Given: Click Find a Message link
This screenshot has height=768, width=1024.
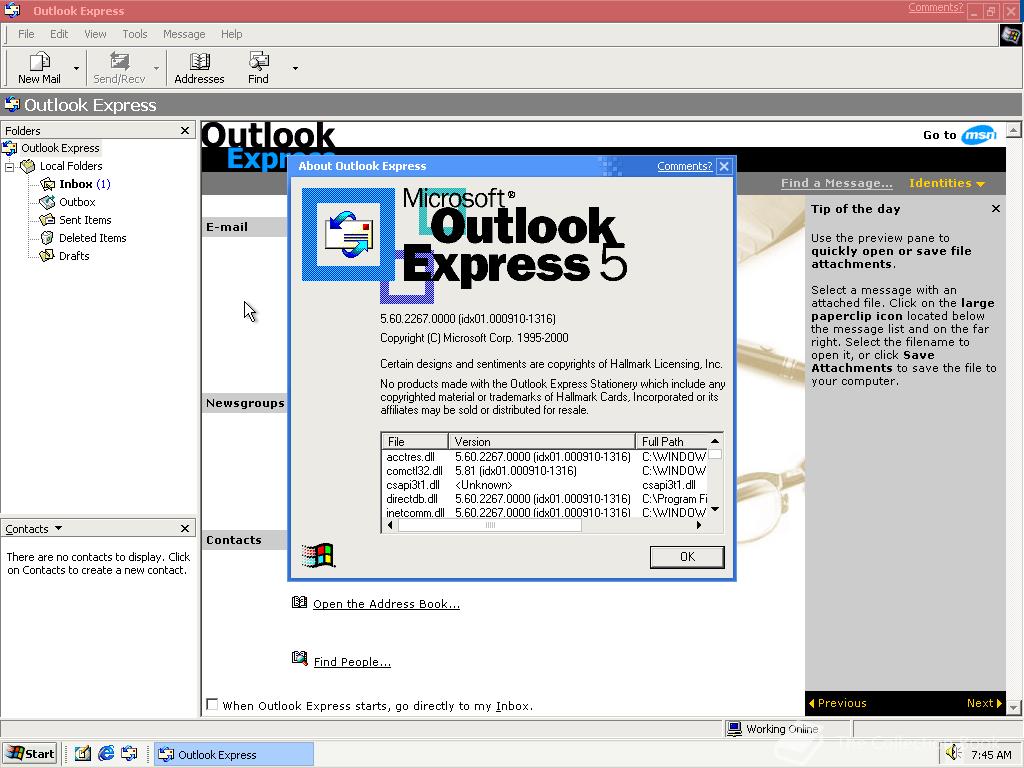Looking at the screenshot, I should tap(837, 184).
